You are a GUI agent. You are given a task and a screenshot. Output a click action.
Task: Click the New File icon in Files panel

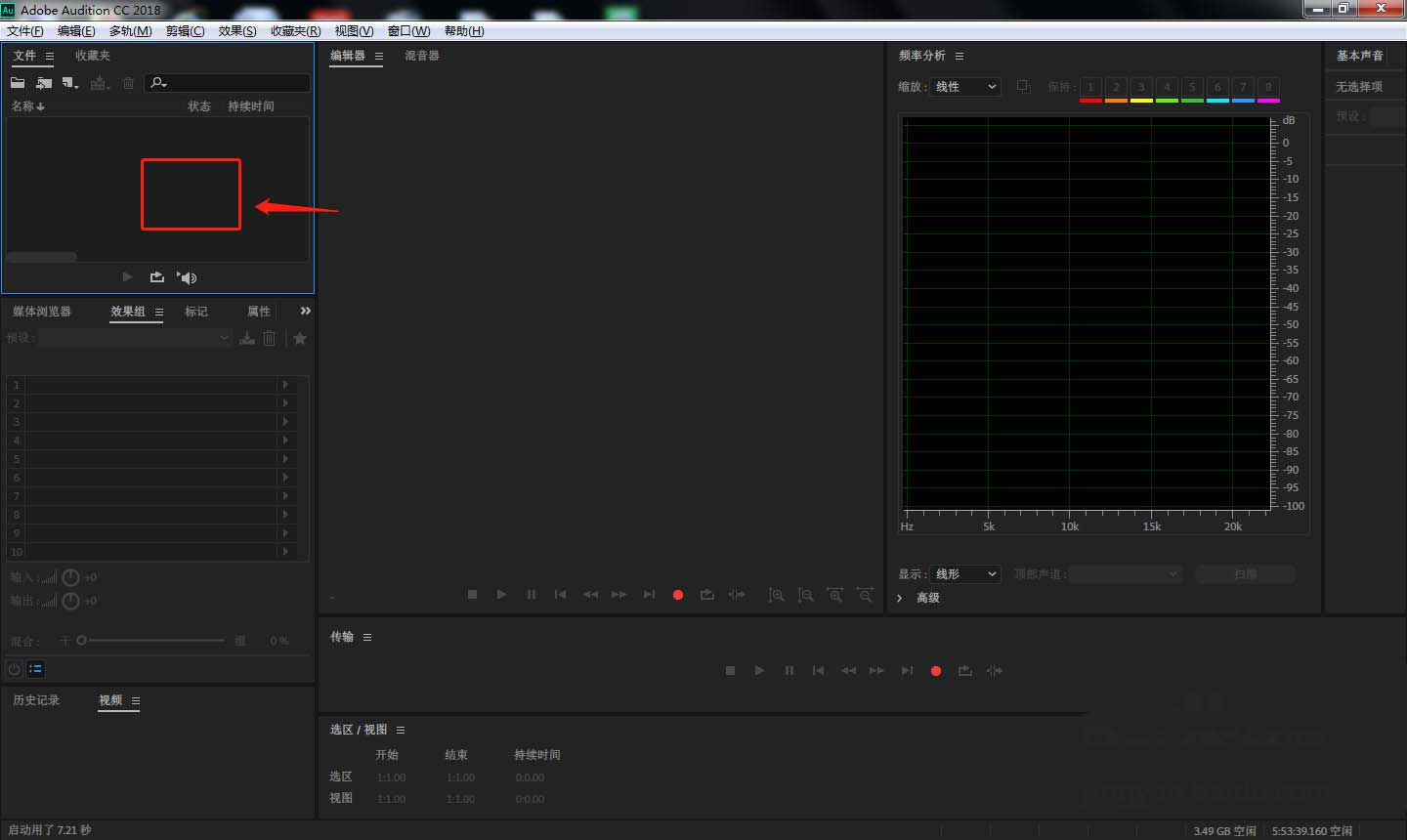point(69,83)
